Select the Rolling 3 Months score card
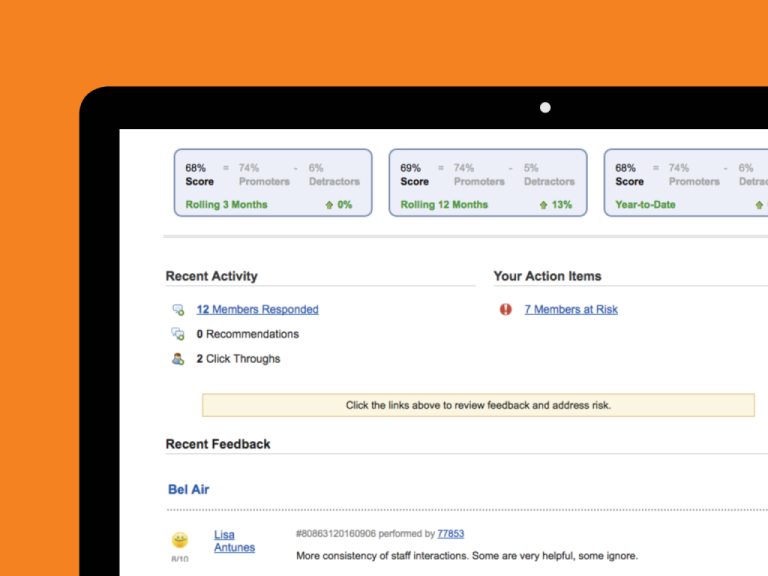The height and width of the screenshot is (576, 768). pyautogui.click(x=273, y=184)
